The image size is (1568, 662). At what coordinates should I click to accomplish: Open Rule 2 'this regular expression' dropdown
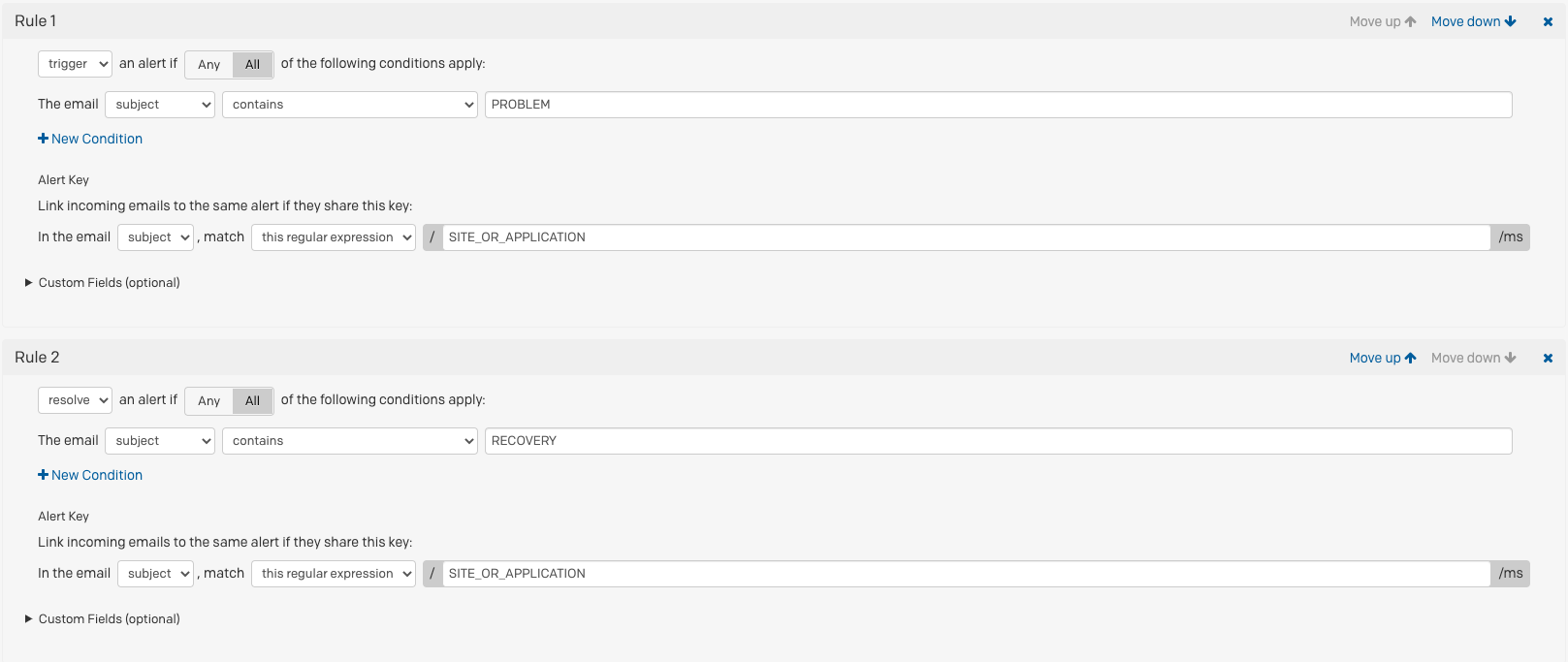[334, 574]
